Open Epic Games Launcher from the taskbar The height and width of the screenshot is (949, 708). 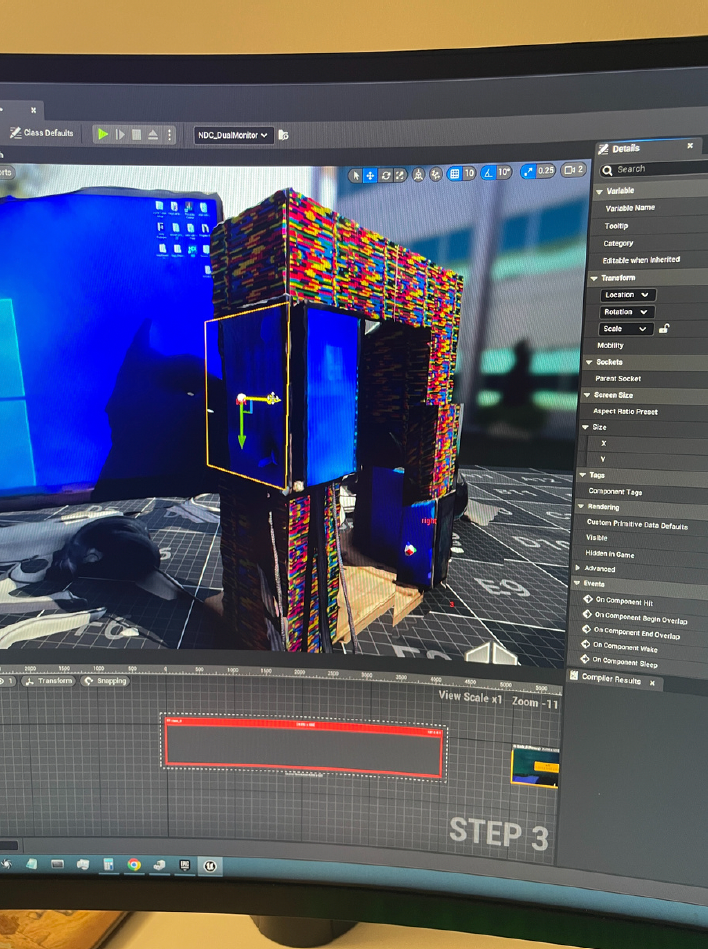(185, 865)
